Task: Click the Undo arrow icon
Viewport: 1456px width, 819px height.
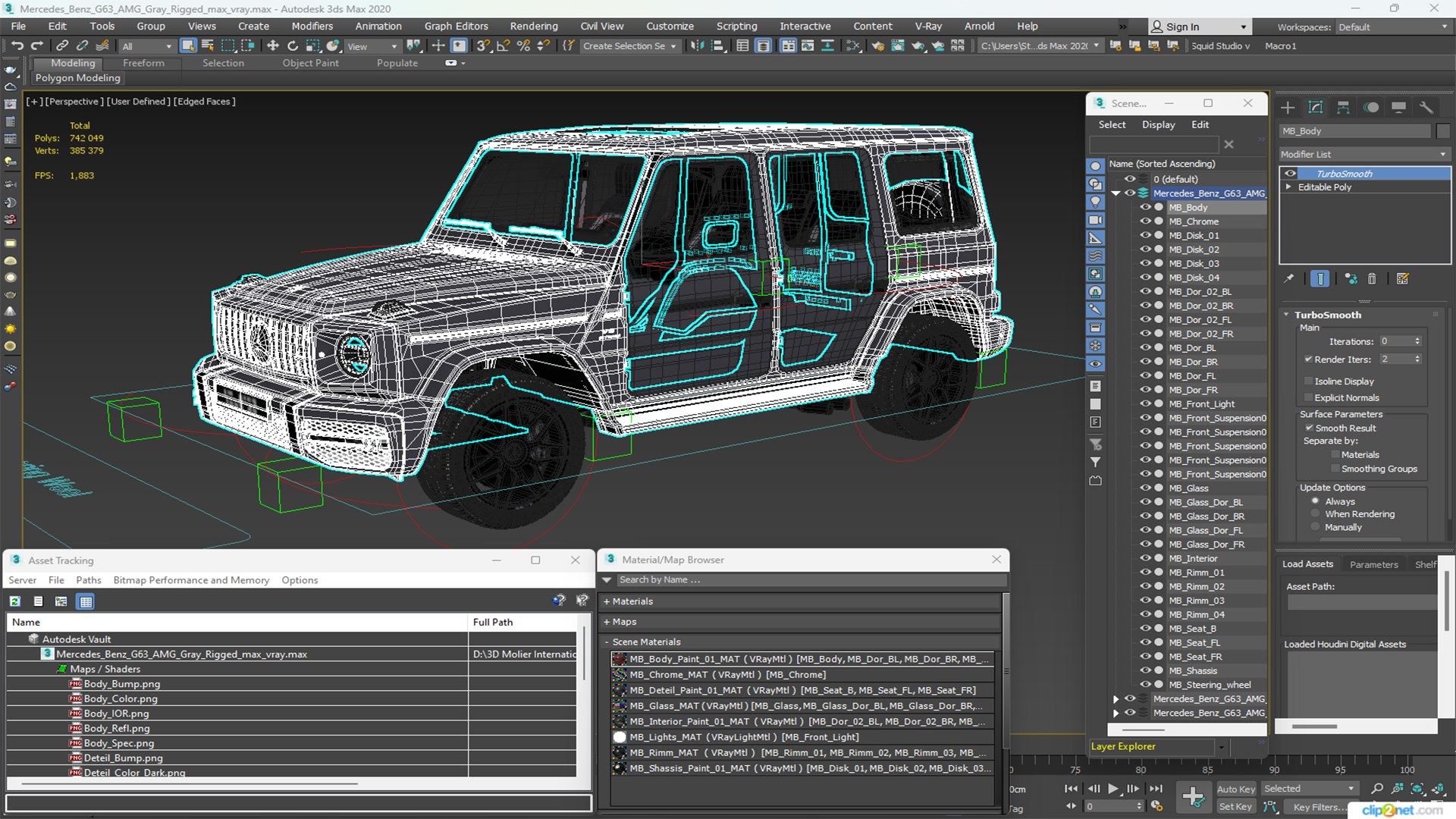Action: click(17, 46)
